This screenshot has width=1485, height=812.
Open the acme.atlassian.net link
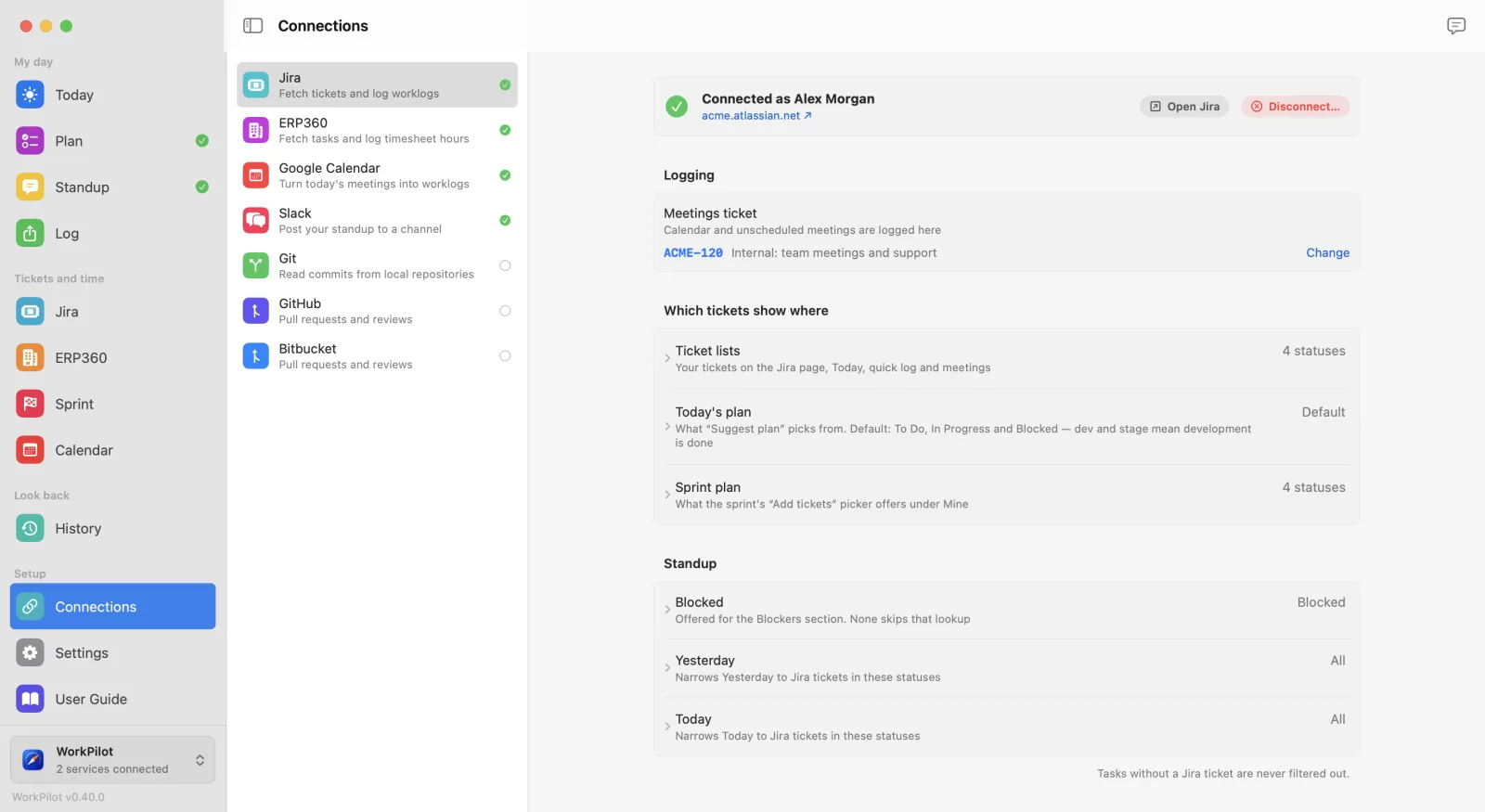pos(756,116)
